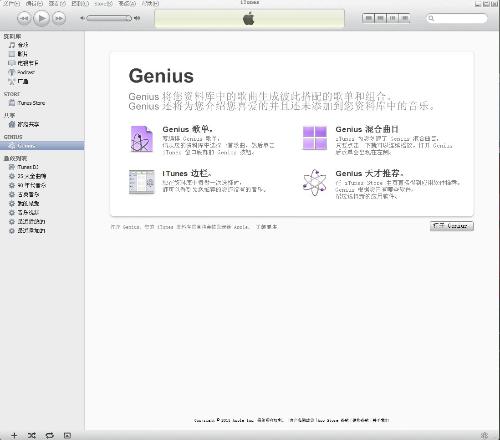Viewport: 500px width, 440px height.
Task: Click the Turn On Genius button
Action: (x=452, y=226)
